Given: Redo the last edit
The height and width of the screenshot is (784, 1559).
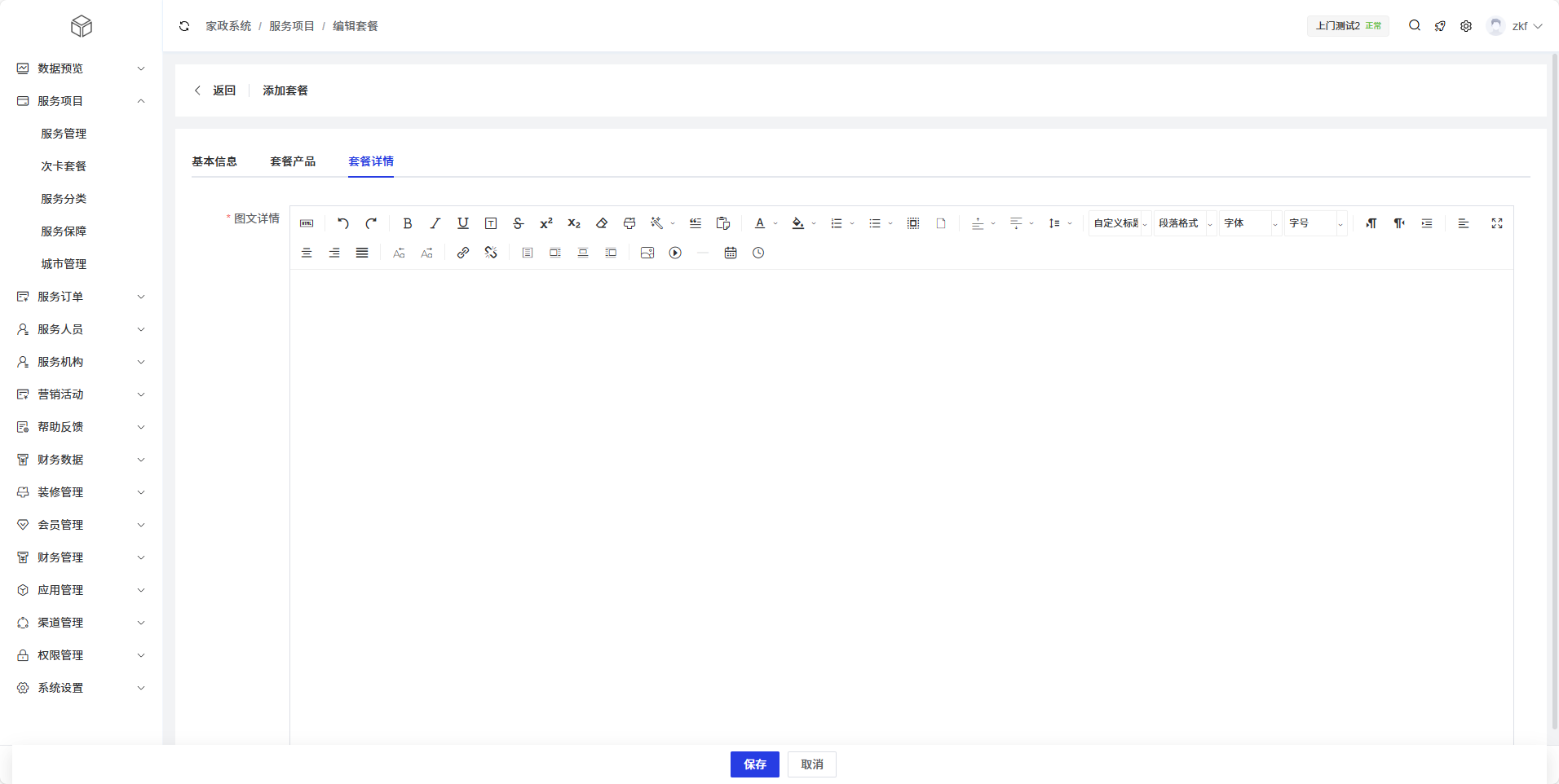Looking at the screenshot, I should click(371, 223).
